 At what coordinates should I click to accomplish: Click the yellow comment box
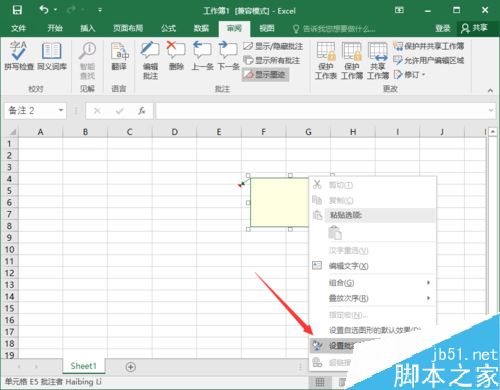[279, 202]
